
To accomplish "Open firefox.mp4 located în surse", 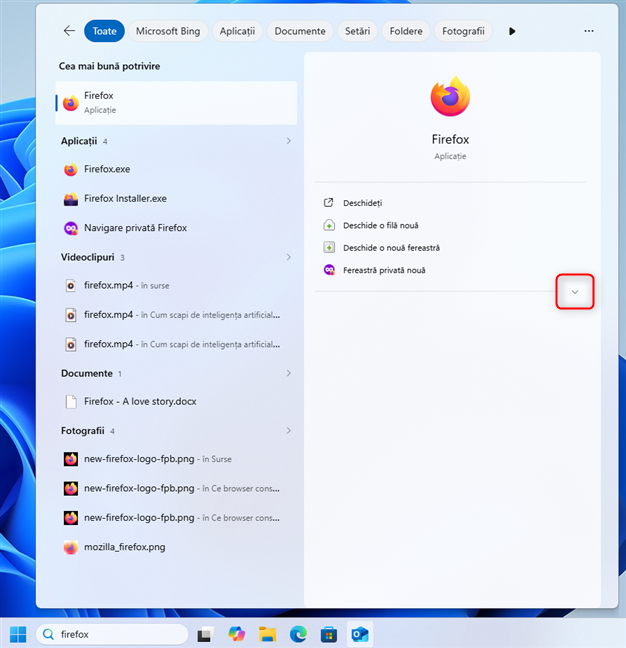I will 176,286.
